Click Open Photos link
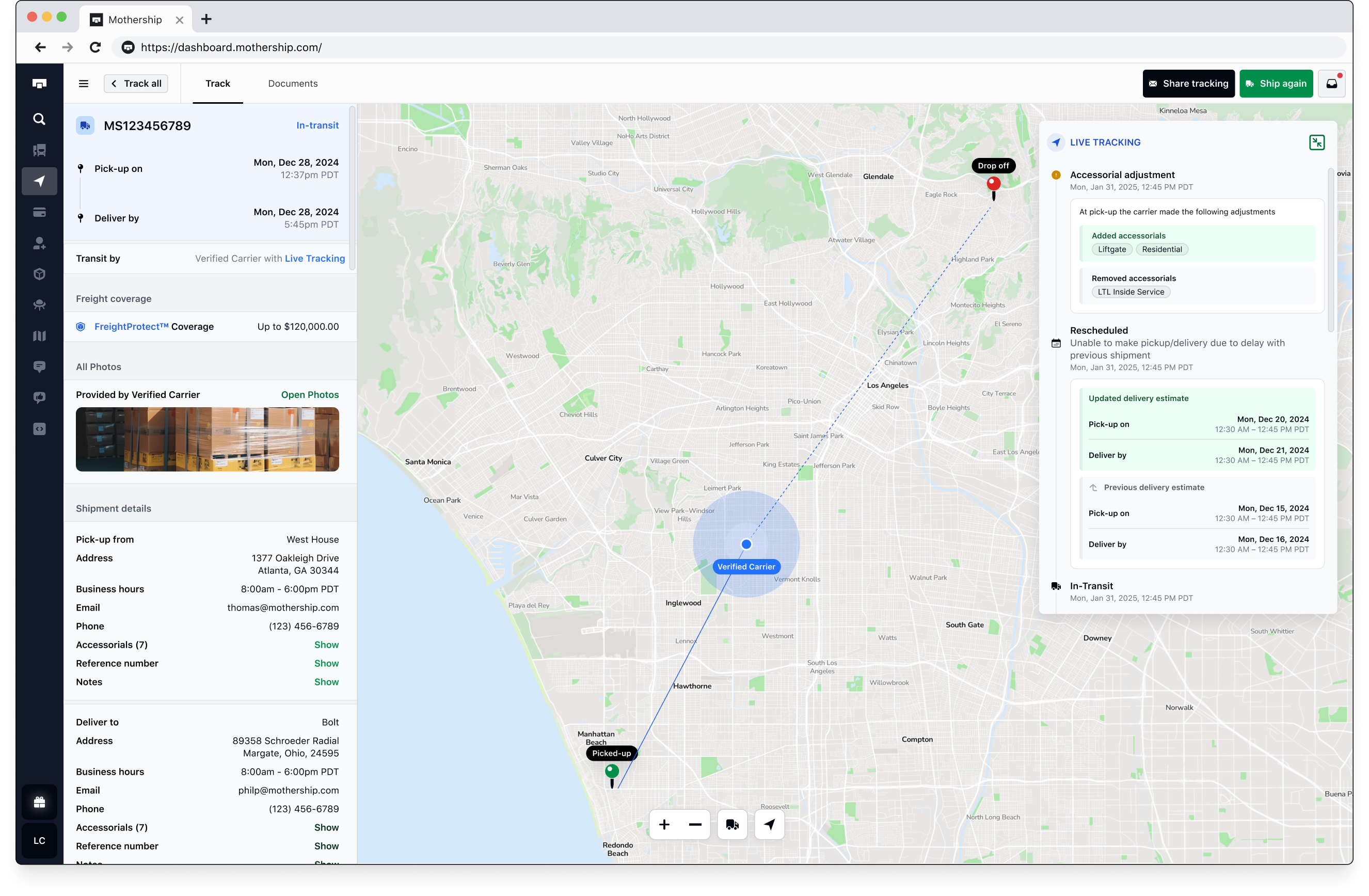 coord(309,394)
